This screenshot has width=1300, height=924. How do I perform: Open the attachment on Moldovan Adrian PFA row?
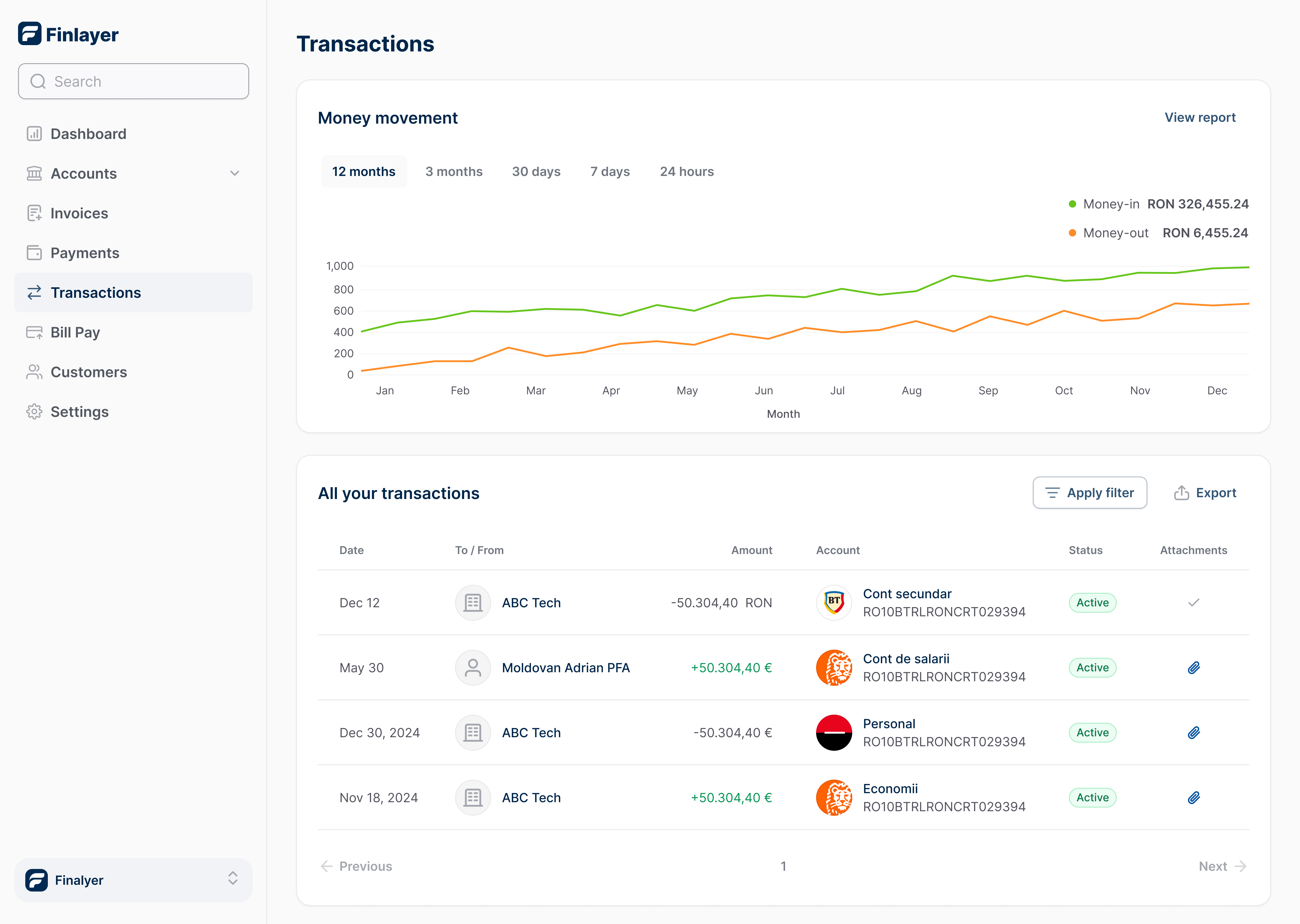pyautogui.click(x=1193, y=668)
